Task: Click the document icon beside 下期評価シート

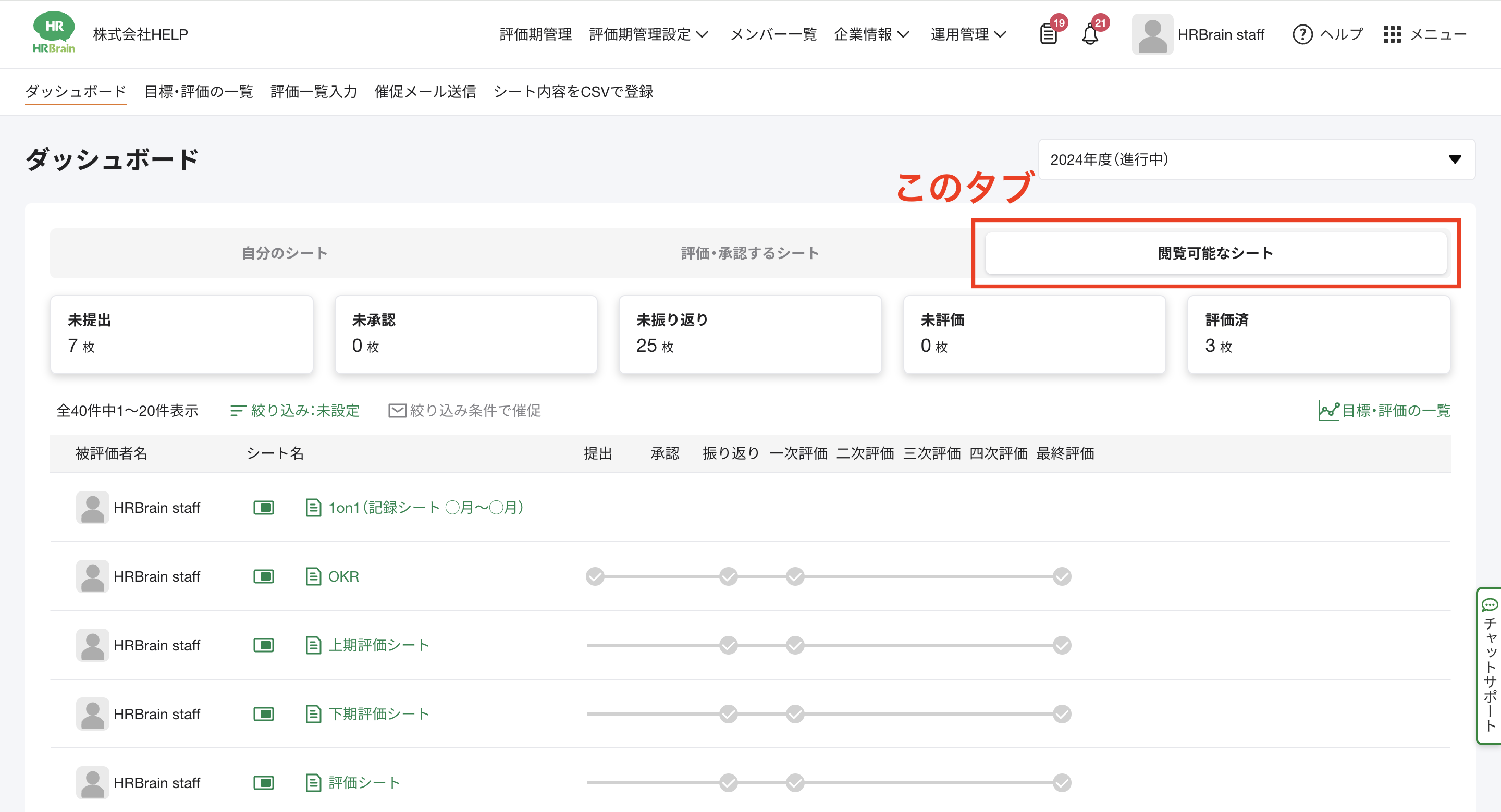Action: (313, 713)
